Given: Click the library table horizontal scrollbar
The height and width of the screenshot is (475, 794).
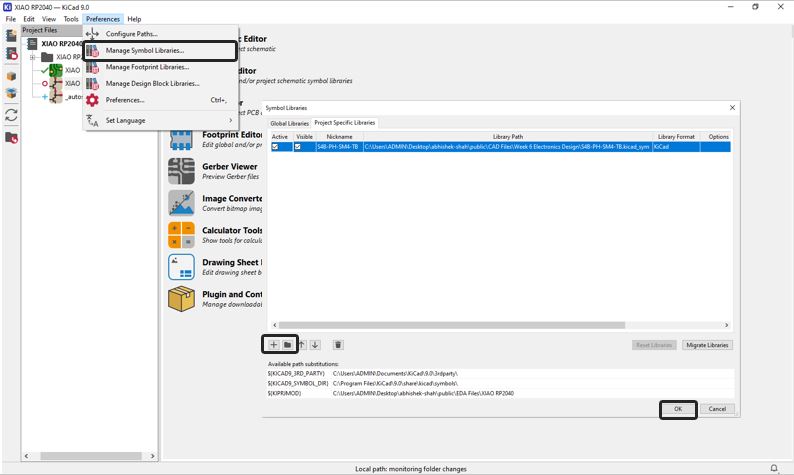Looking at the screenshot, I should pyautogui.click(x=452, y=325).
